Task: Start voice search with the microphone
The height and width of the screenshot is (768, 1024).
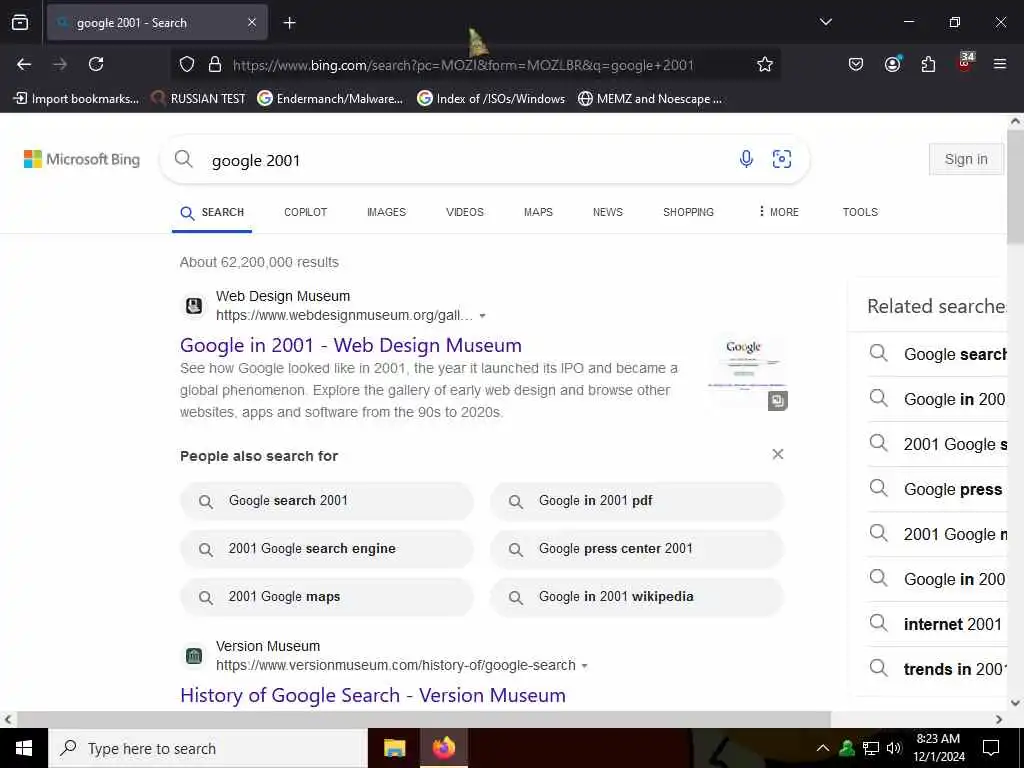Action: click(x=746, y=159)
